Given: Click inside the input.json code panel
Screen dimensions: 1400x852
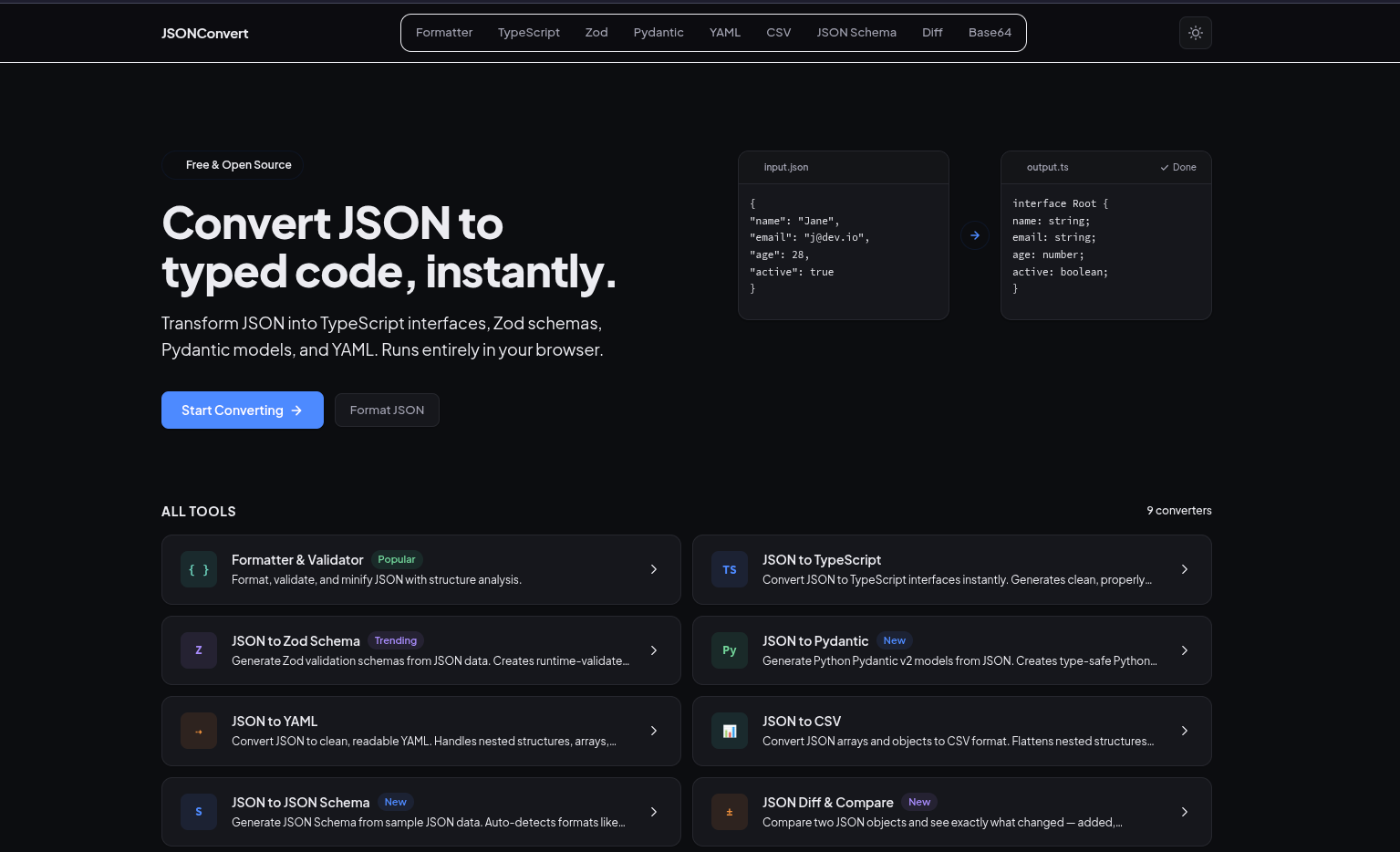Looking at the screenshot, I should pyautogui.click(x=843, y=246).
